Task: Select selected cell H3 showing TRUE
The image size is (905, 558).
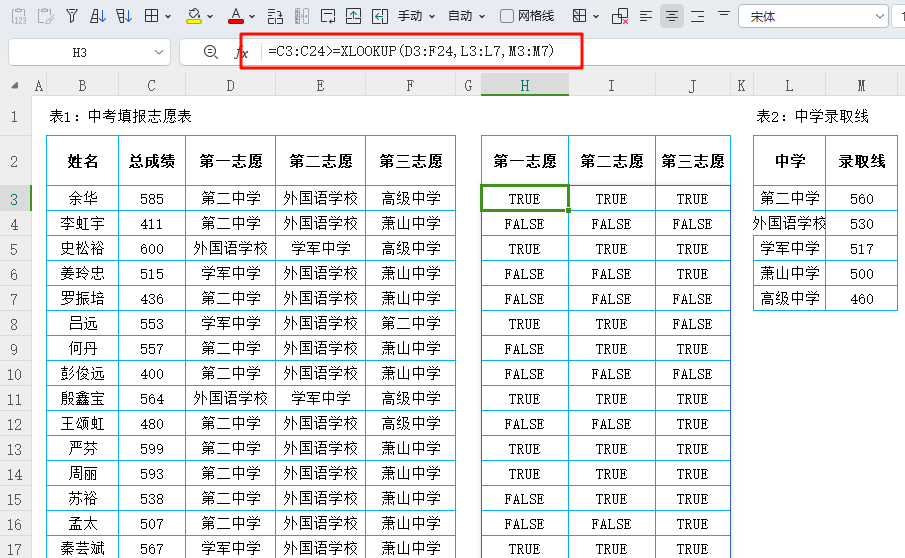Action: [525, 199]
